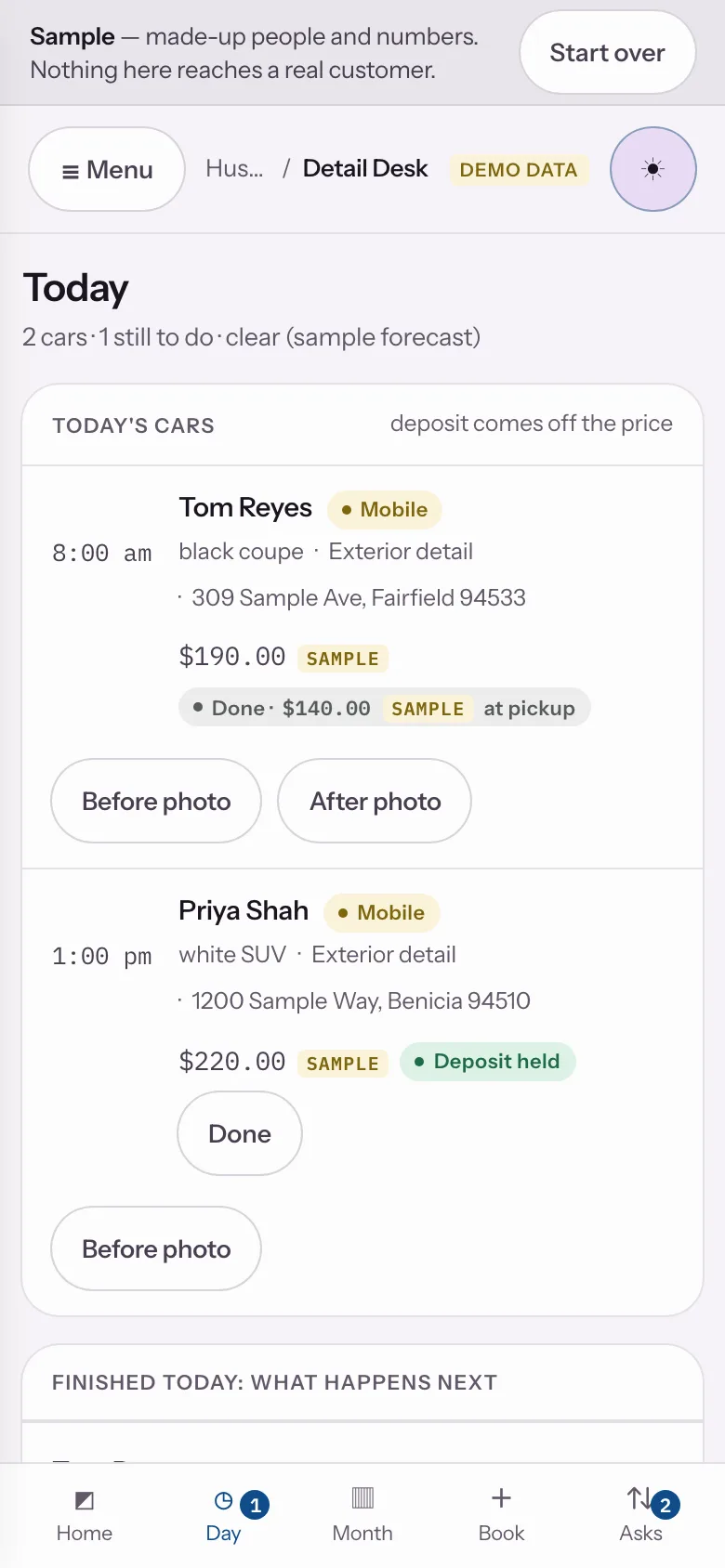Screen dimensions: 725x1568
Task: Mark Priya Shah's job as Done
Action: coord(240,1133)
